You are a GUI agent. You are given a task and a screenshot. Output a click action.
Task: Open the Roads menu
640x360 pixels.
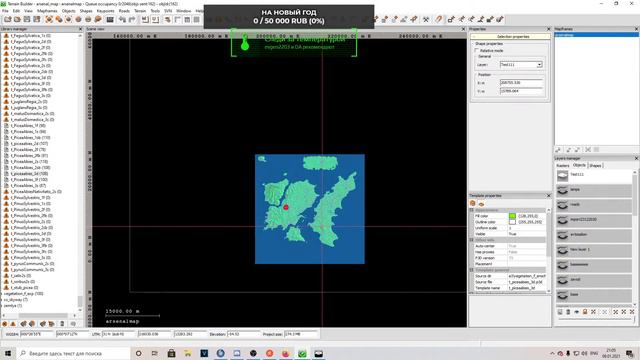124,11
